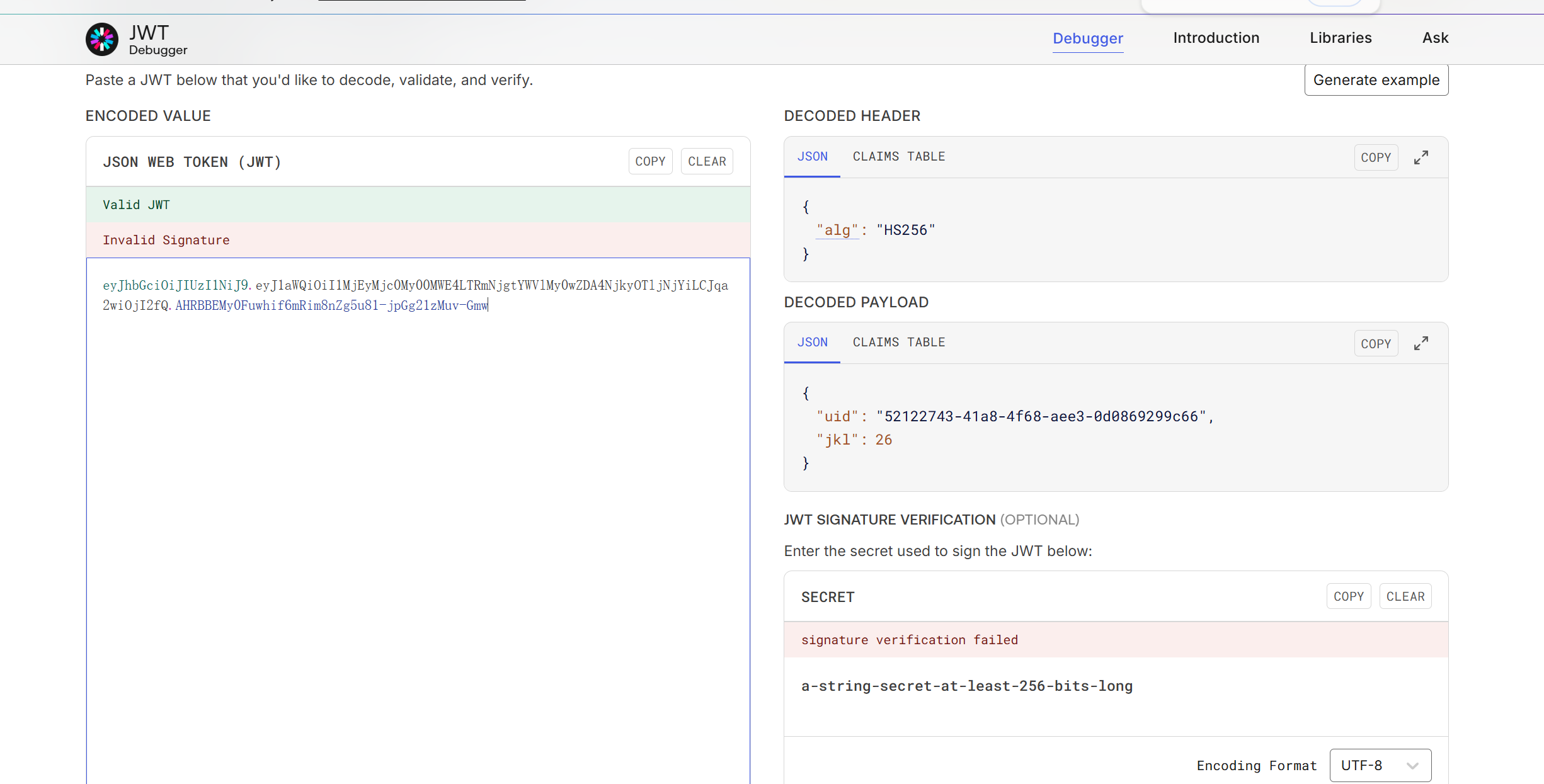Click the JWT Debugger logo icon
Image resolution: width=1544 pixels, height=784 pixels.
(x=102, y=39)
